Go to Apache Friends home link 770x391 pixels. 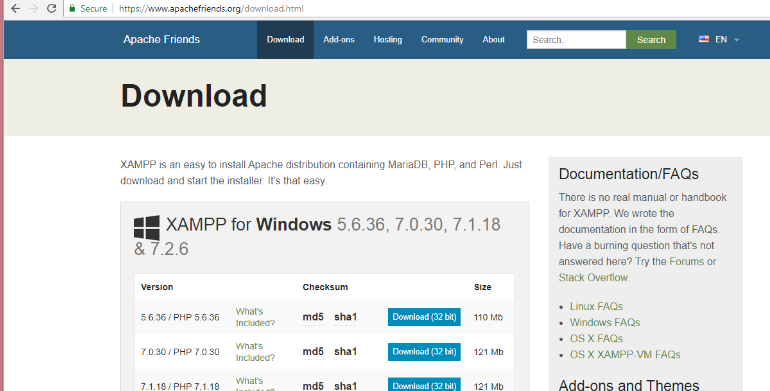[162, 39]
